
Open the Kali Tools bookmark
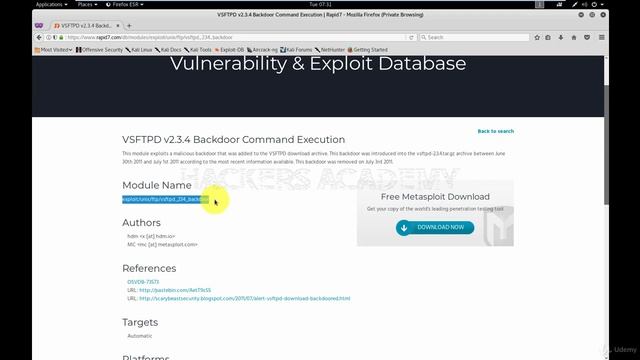(198, 50)
